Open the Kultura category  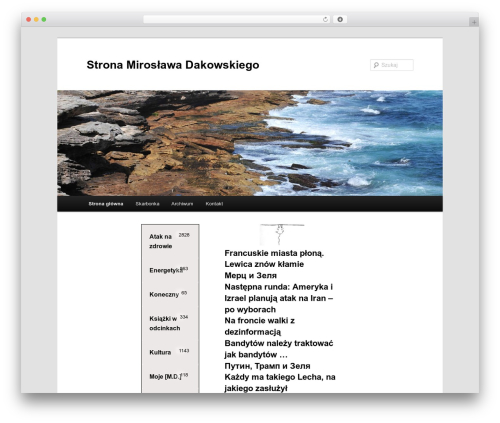tap(160, 352)
